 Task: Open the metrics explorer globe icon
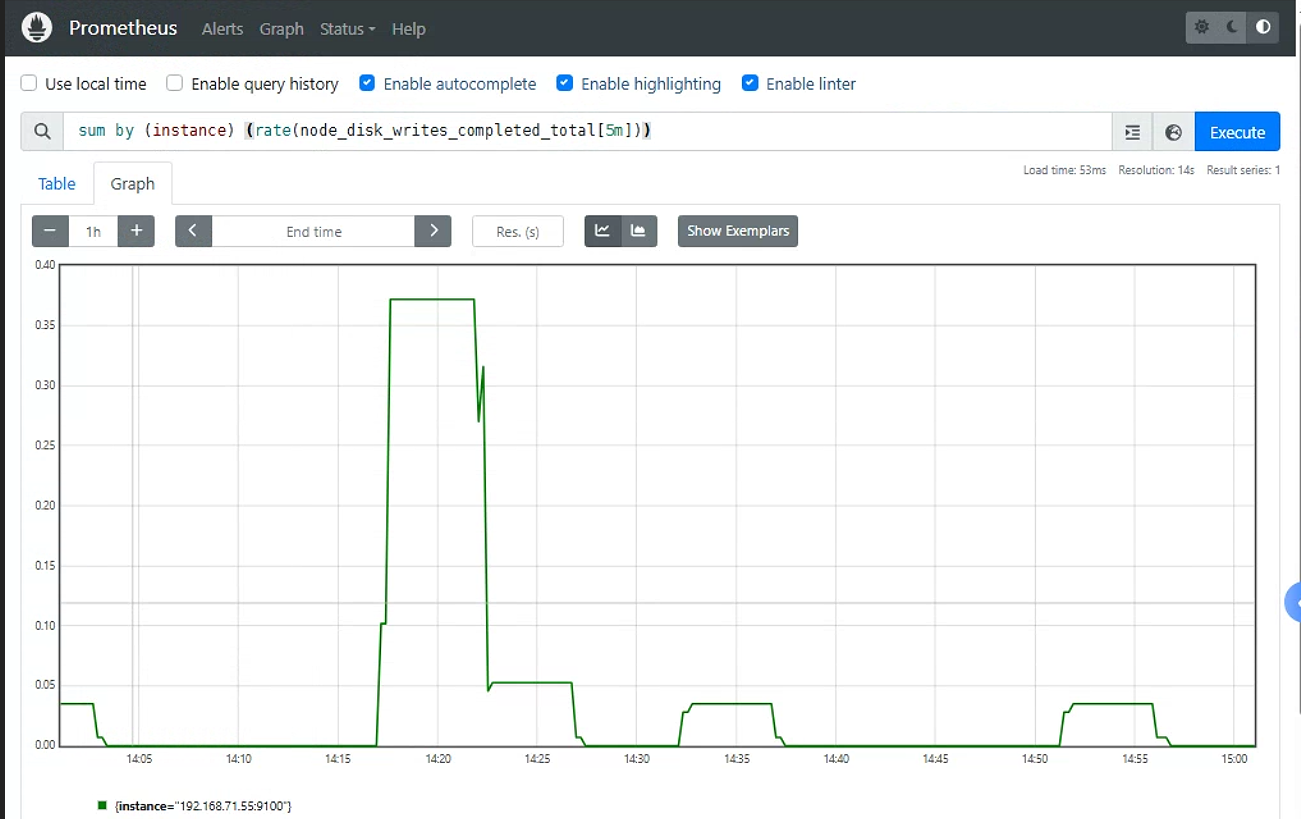(x=1174, y=132)
